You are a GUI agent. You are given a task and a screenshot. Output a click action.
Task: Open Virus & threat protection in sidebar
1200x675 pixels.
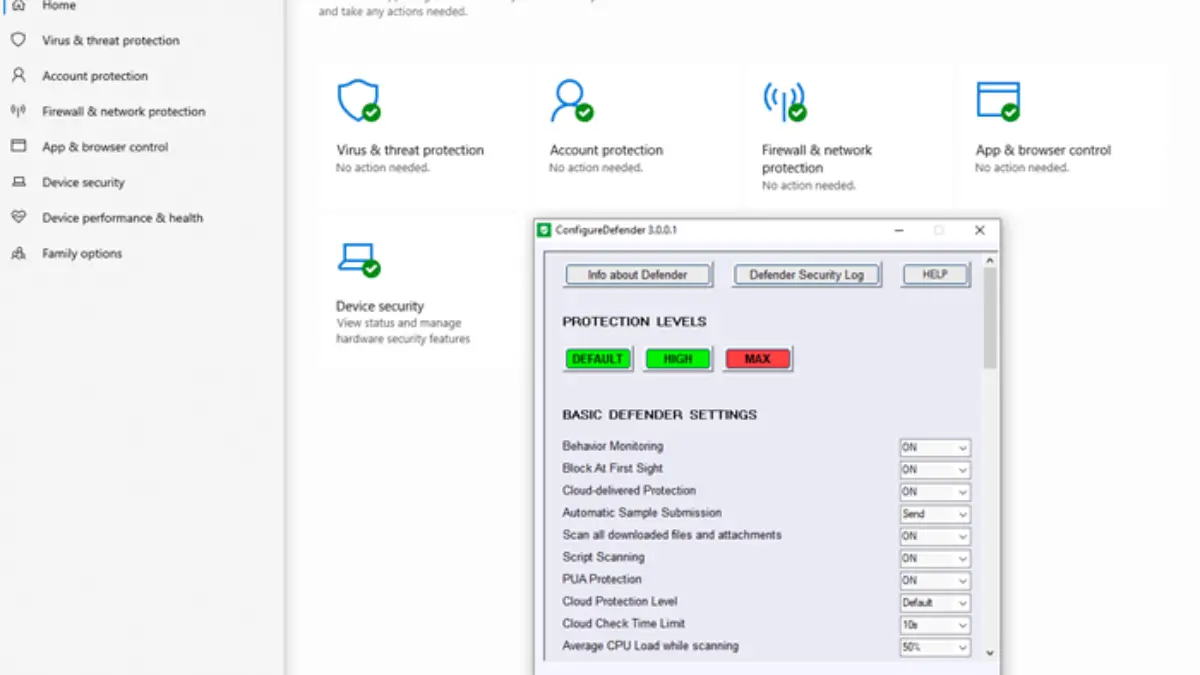(111, 40)
